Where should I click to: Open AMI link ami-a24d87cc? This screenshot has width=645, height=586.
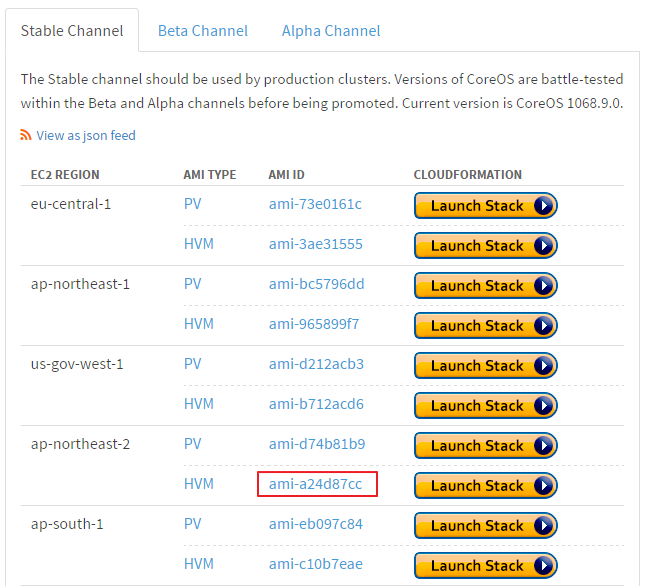(x=316, y=484)
